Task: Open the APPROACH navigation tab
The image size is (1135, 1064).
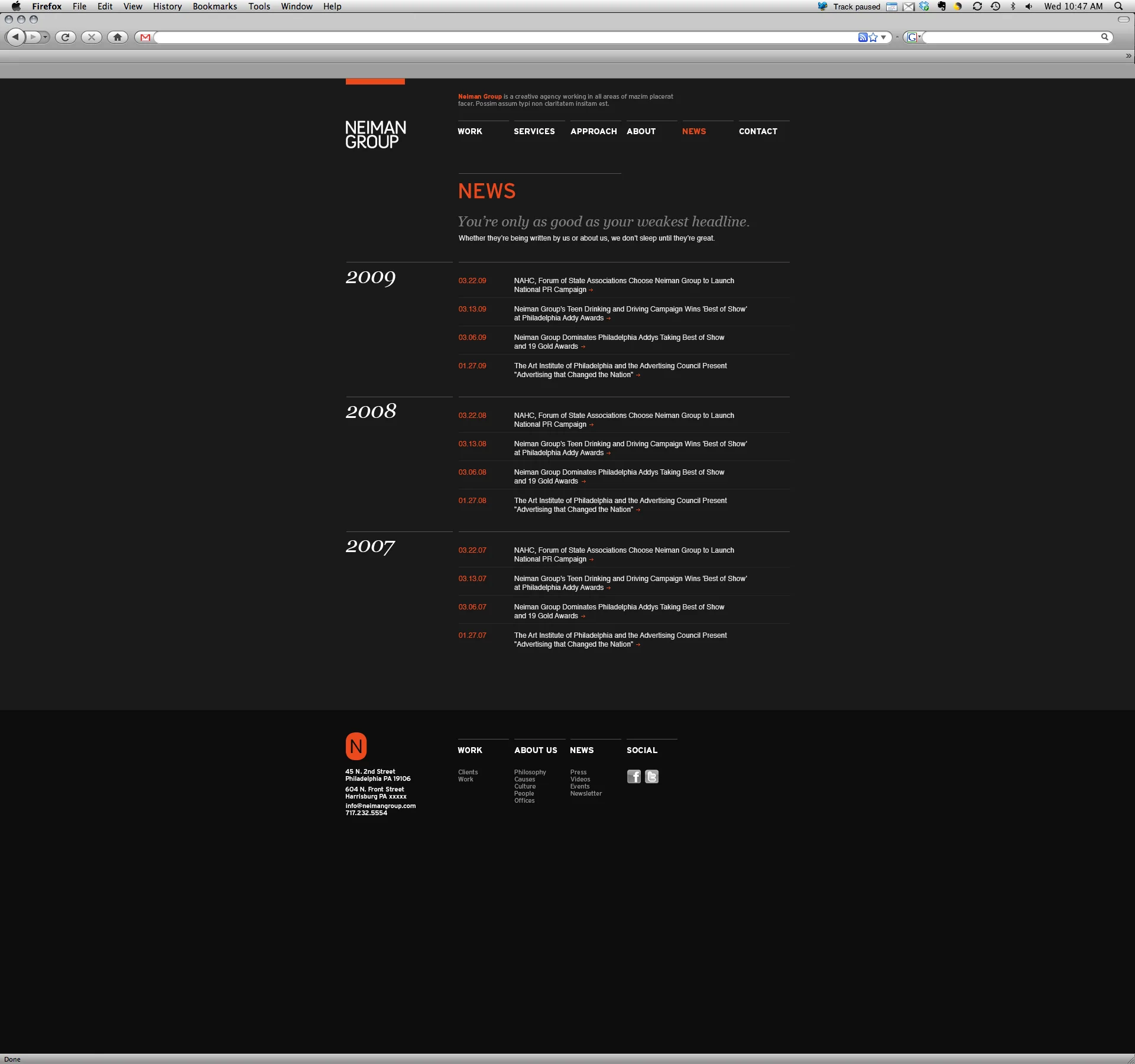Action: coord(594,131)
